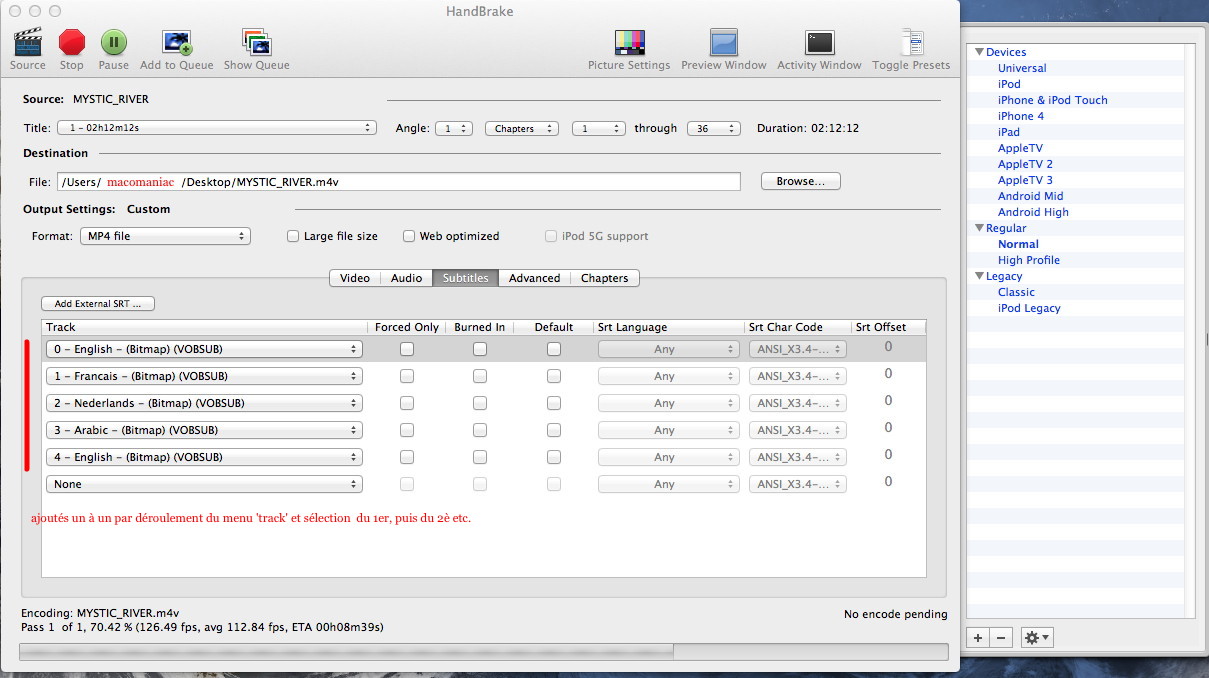Image resolution: width=1209 pixels, height=678 pixels.
Task: Click the Srt Language column header
Action: click(x=668, y=327)
